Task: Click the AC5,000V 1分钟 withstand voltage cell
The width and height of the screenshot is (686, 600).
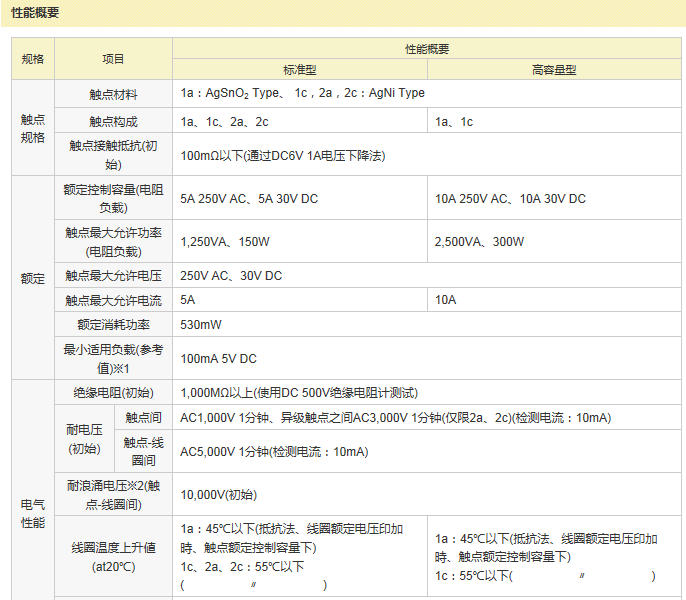Action: click(x=273, y=452)
